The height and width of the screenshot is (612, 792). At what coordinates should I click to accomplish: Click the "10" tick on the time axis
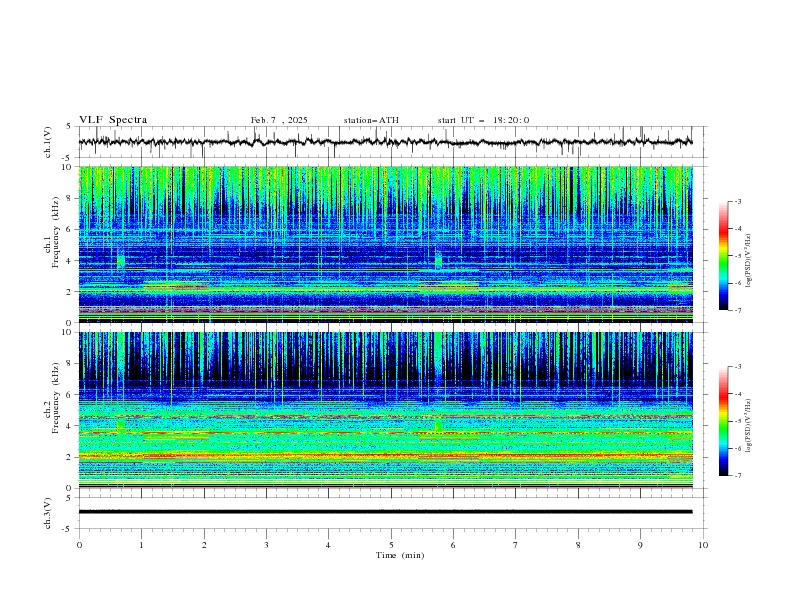[703, 545]
